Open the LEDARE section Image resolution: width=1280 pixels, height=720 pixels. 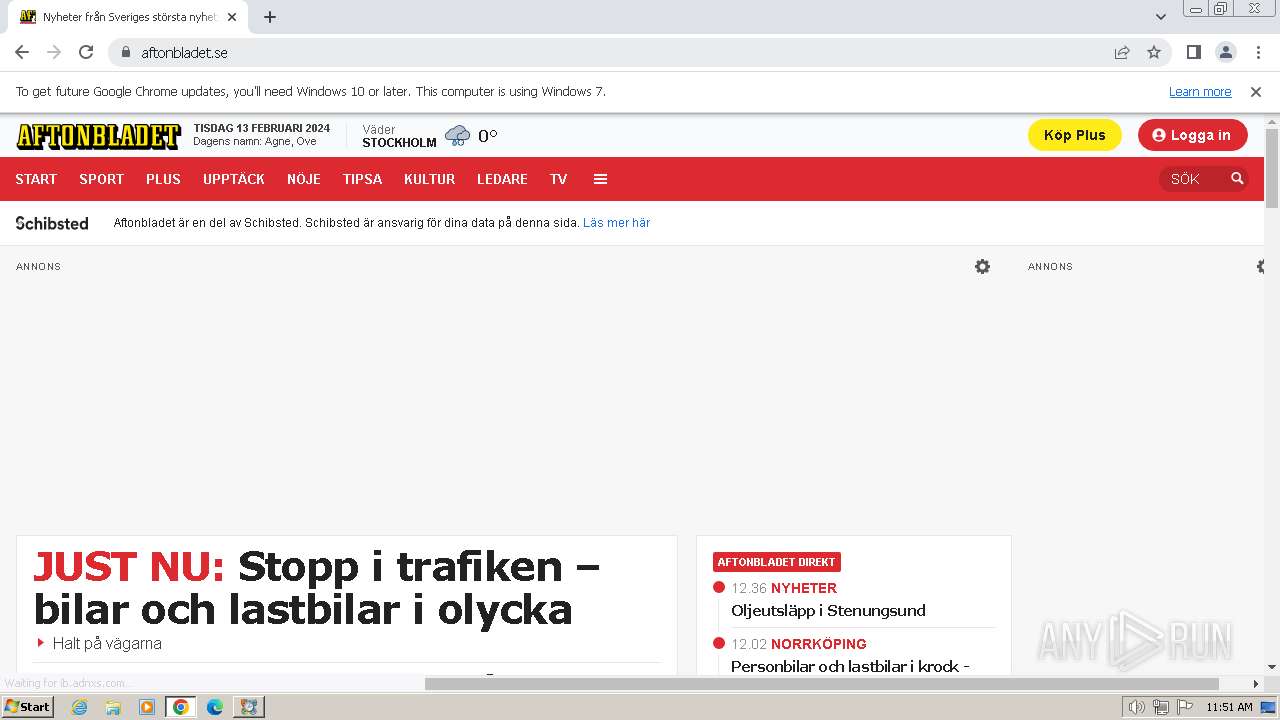tap(502, 179)
